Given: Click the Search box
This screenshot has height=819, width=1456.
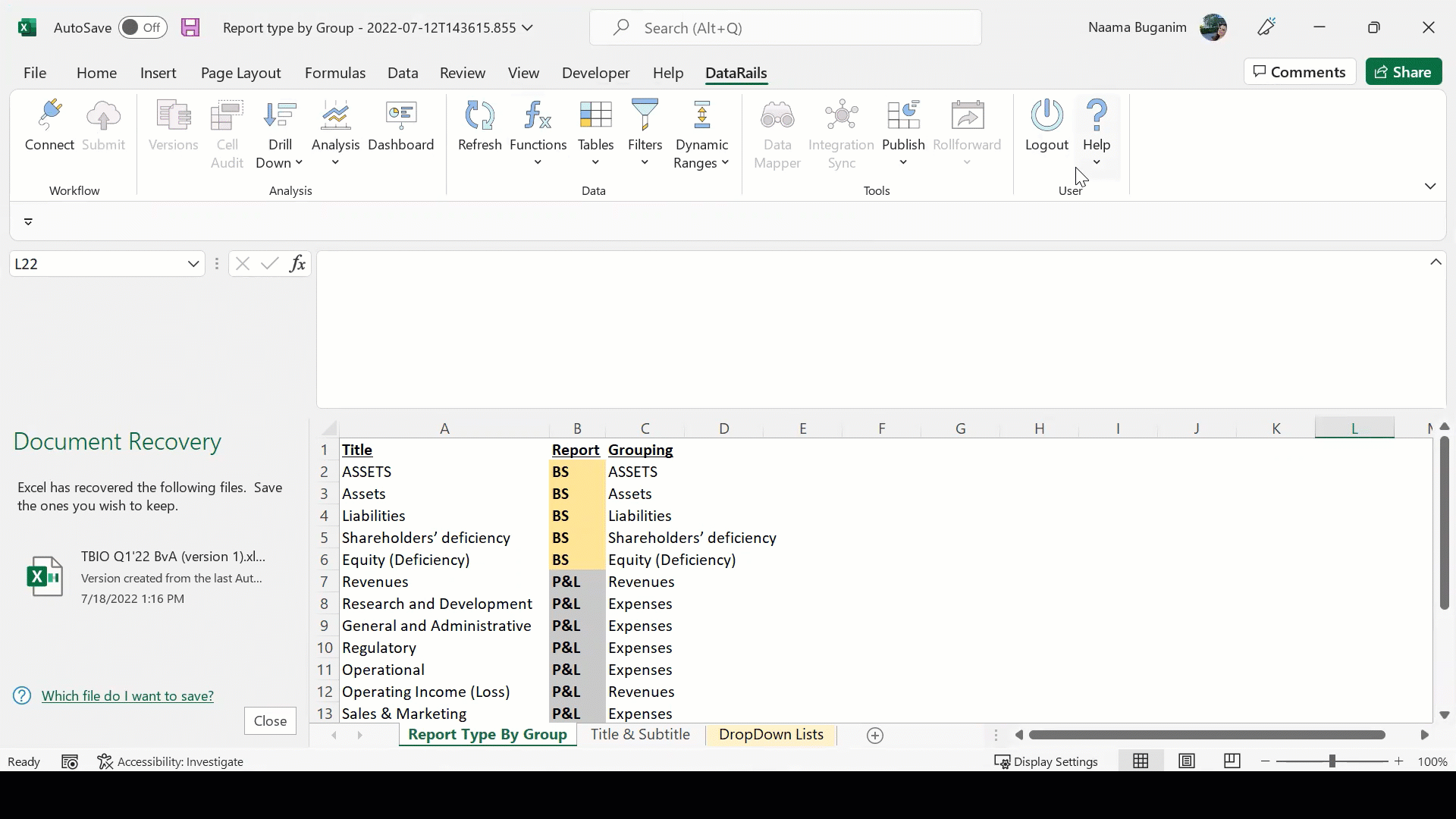Looking at the screenshot, I should pyautogui.click(x=785, y=28).
